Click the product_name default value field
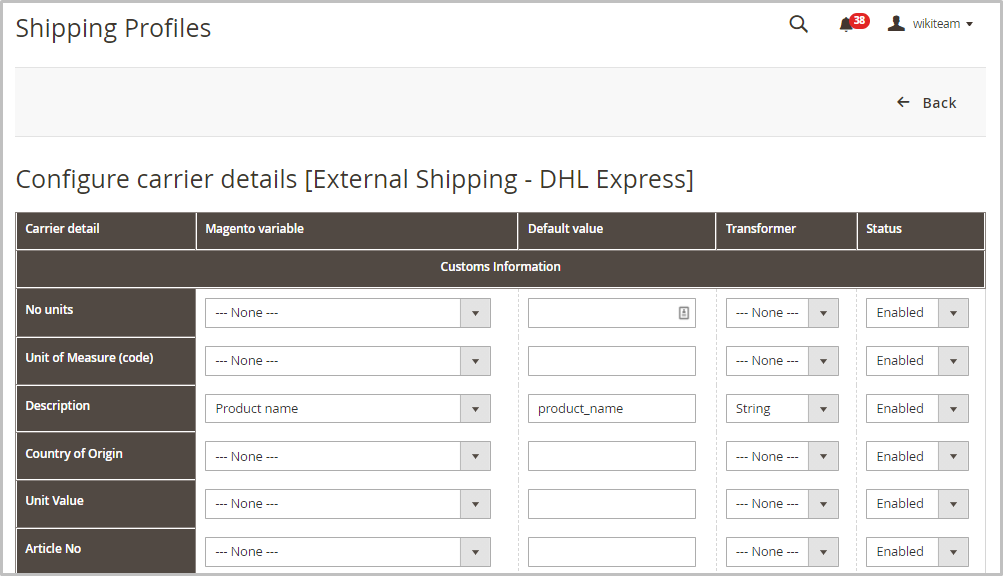The image size is (1003, 576). coord(611,408)
